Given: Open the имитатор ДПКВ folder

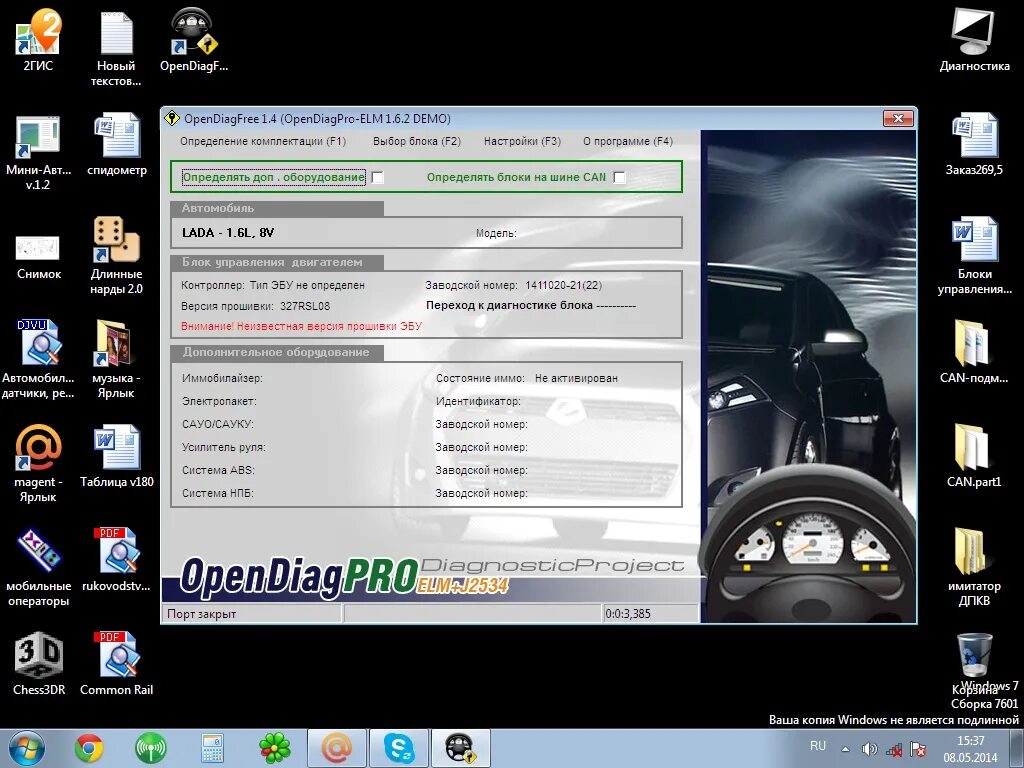Looking at the screenshot, I should [974, 567].
